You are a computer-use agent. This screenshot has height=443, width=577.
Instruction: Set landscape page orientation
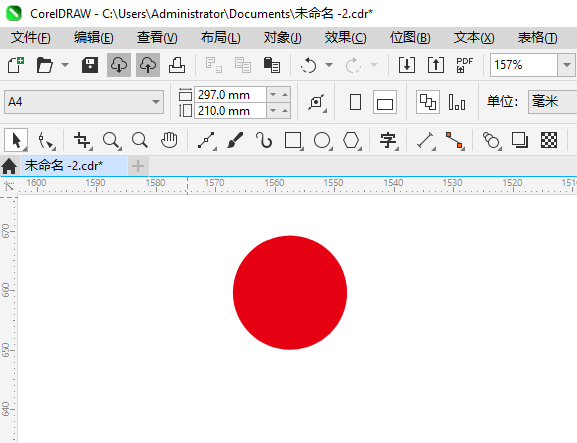pyautogui.click(x=385, y=102)
